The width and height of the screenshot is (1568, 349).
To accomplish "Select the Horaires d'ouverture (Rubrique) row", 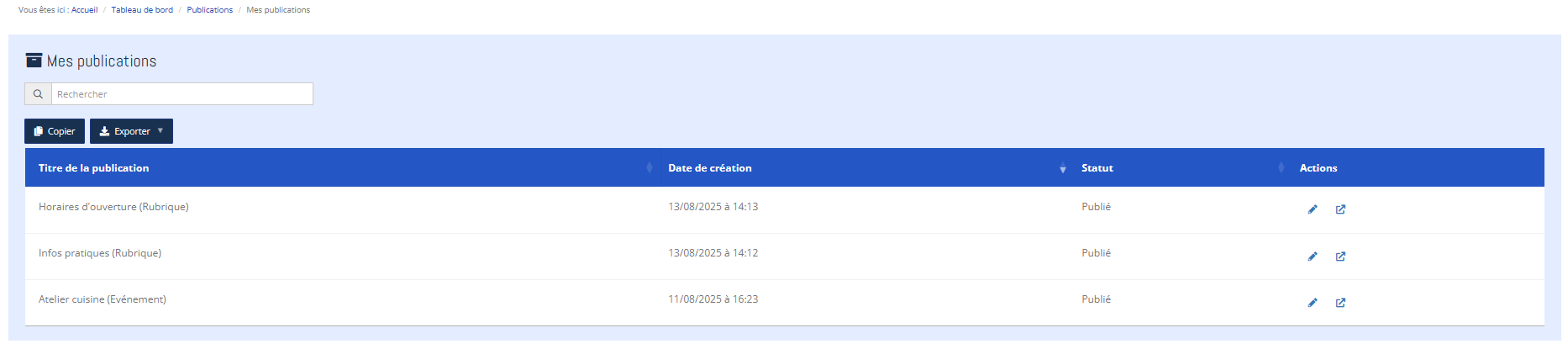I will coord(113,207).
